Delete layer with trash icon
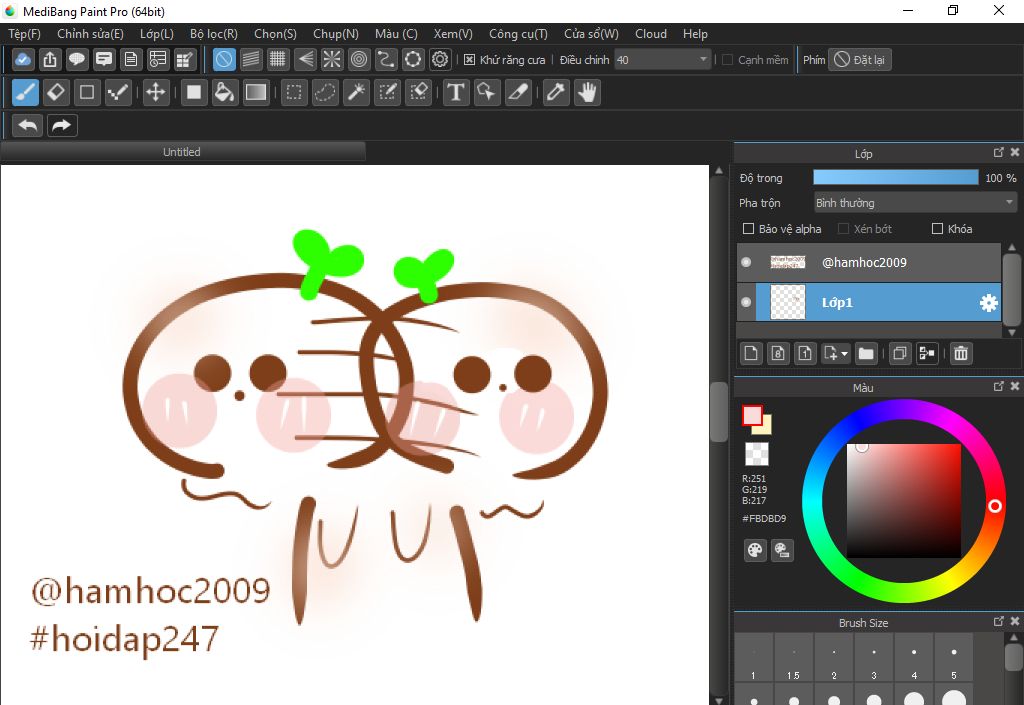This screenshot has width=1024, height=705. coord(960,353)
